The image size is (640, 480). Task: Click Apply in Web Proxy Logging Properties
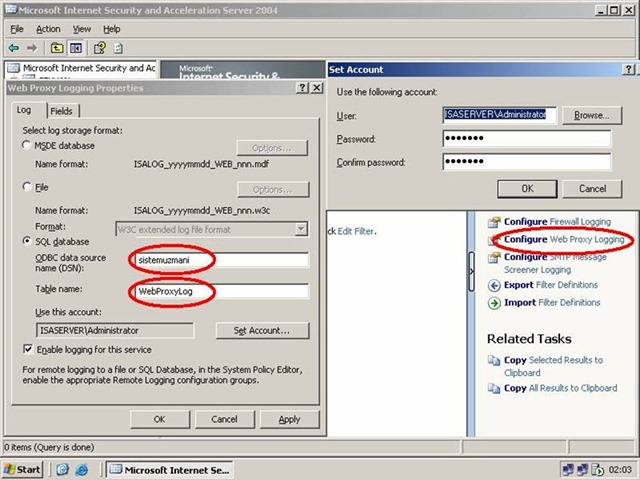(x=289, y=419)
